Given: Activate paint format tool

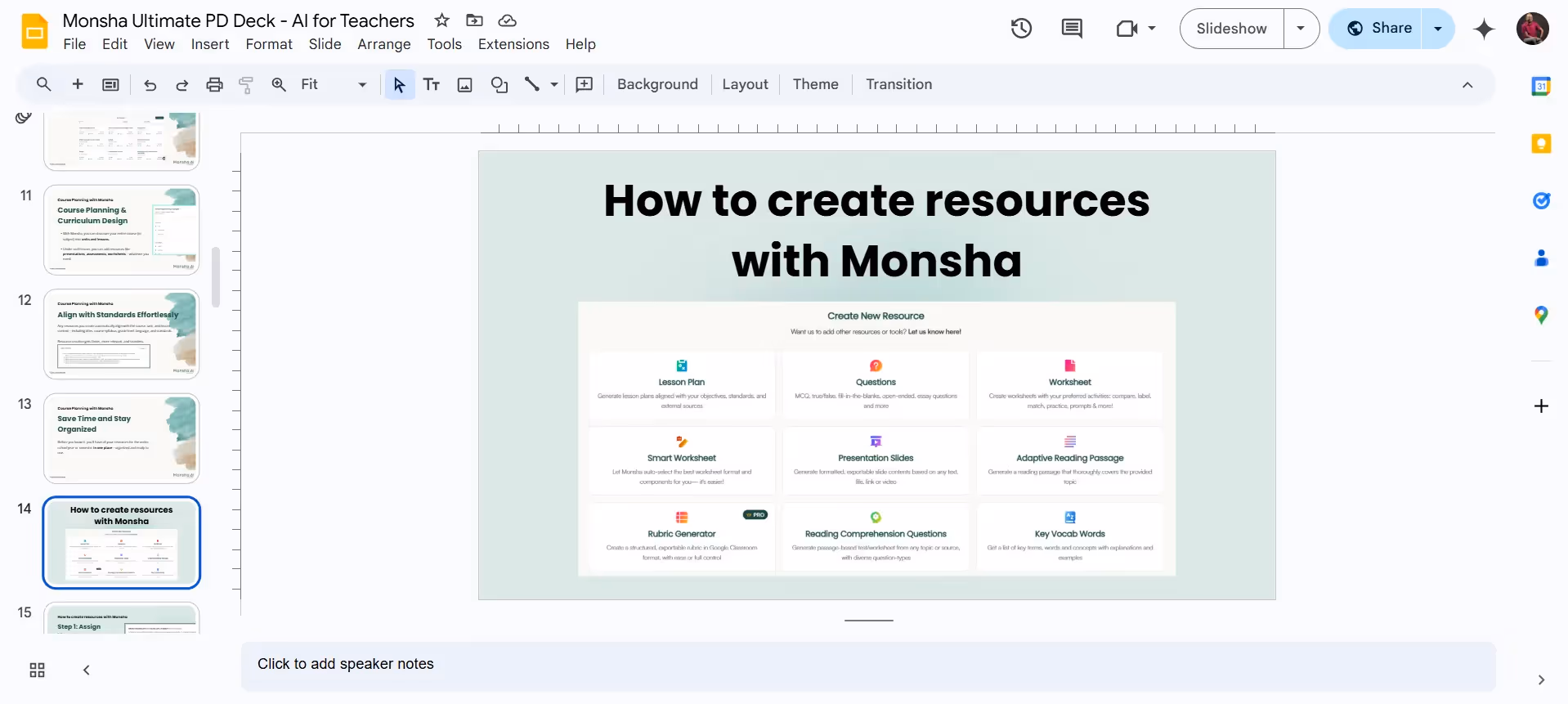Looking at the screenshot, I should tap(246, 84).
